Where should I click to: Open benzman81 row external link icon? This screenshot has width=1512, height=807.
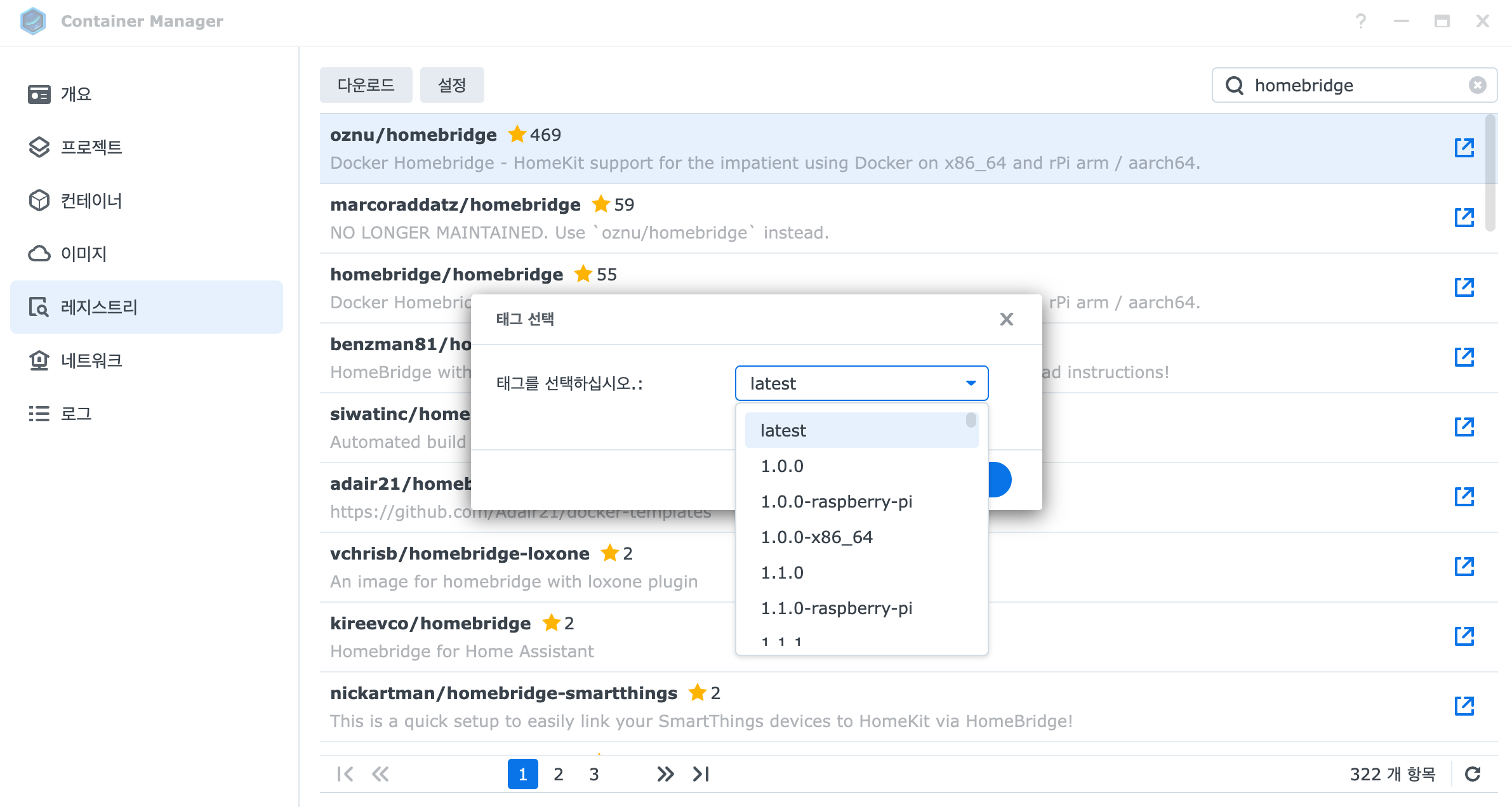click(1464, 357)
